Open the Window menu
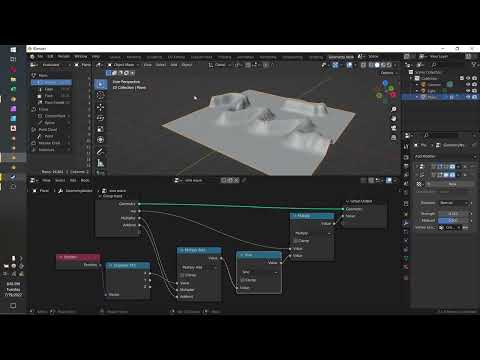The height and width of the screenshot is (360, 480). [x=81, y=56]
